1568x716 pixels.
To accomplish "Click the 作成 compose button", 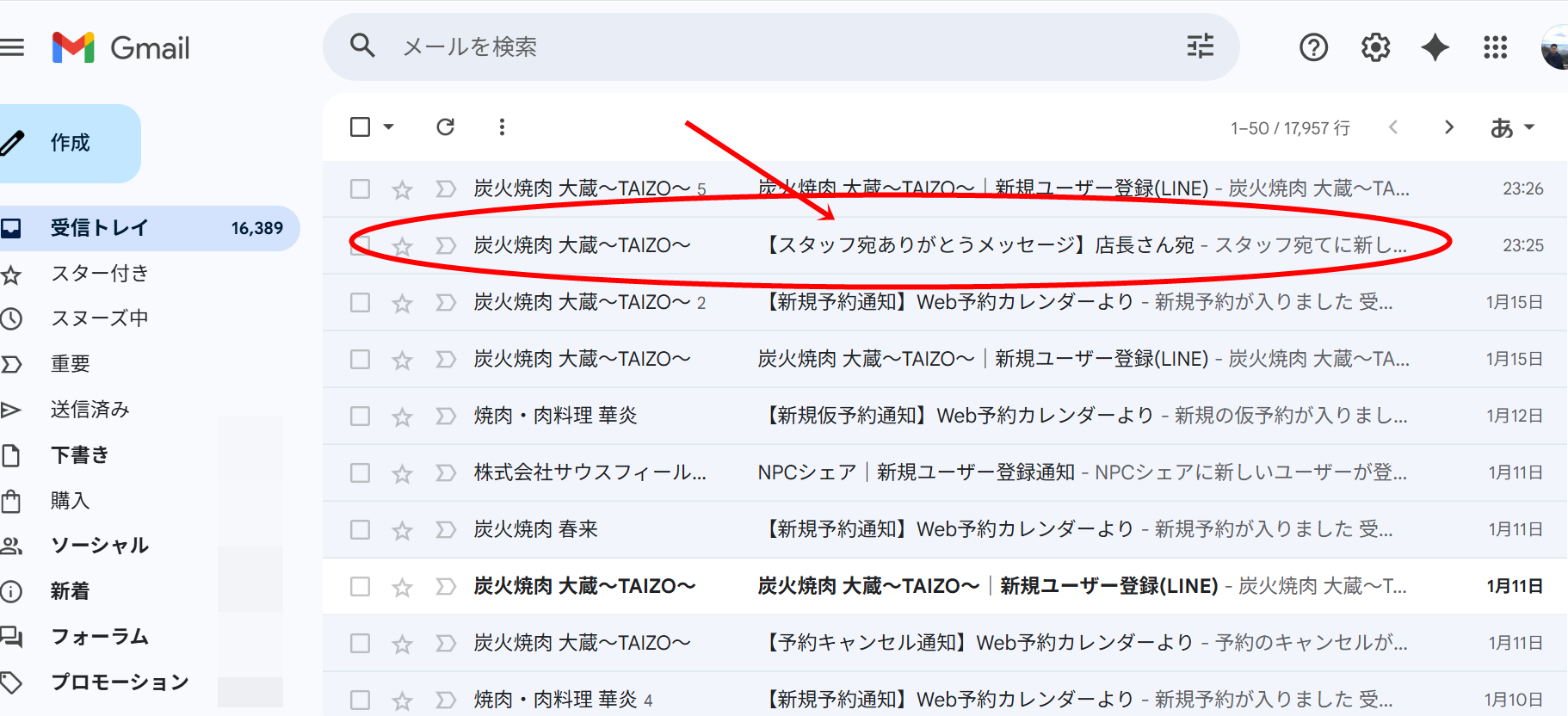I will [69, 143].
